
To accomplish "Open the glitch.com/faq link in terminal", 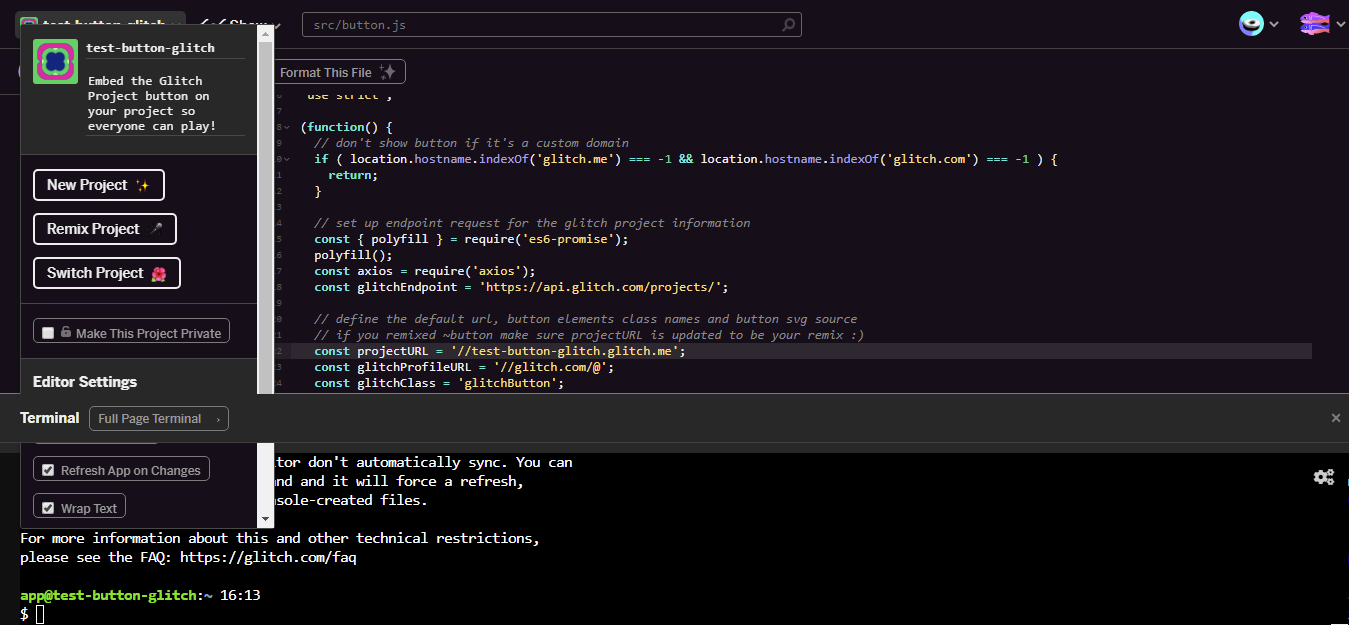I will 268,557.
